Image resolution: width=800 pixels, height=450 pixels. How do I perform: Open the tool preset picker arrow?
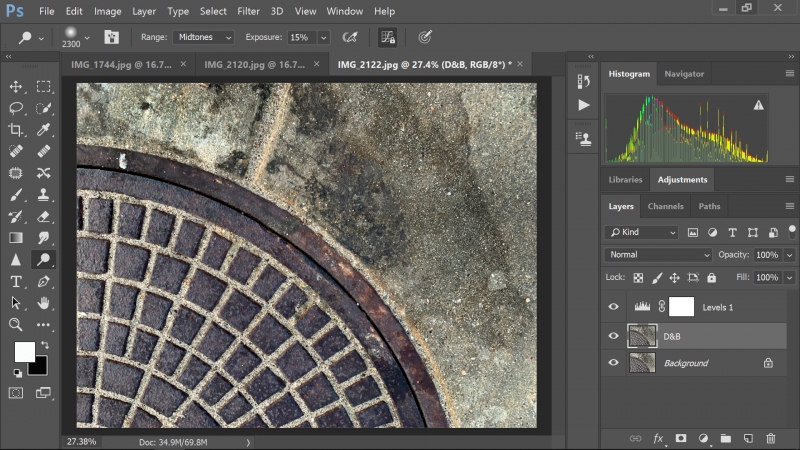click(41, 38)
